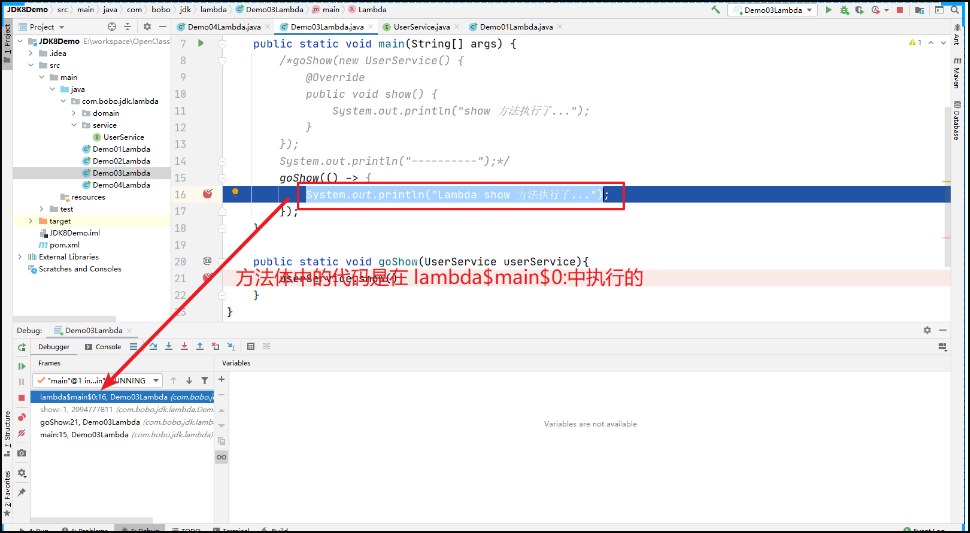Click the run gutter arrow on line 7

click(x=200, y=43)
